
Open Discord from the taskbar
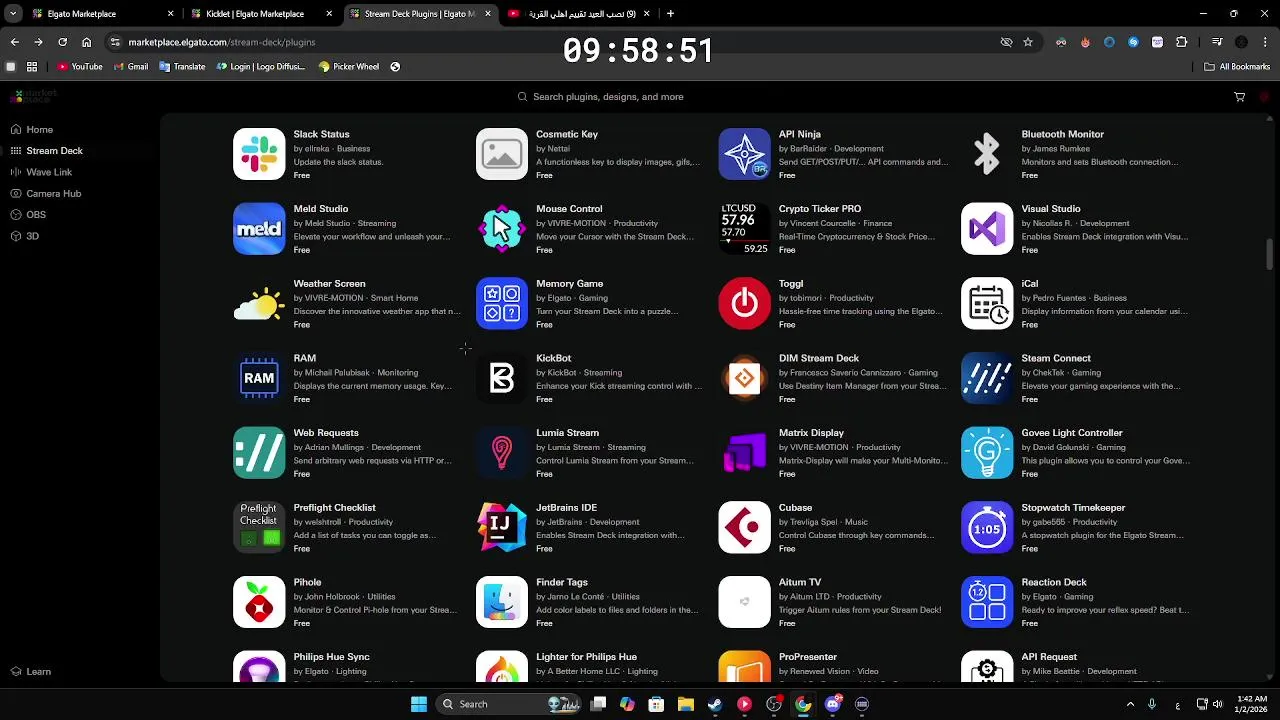tap(833, 704)
